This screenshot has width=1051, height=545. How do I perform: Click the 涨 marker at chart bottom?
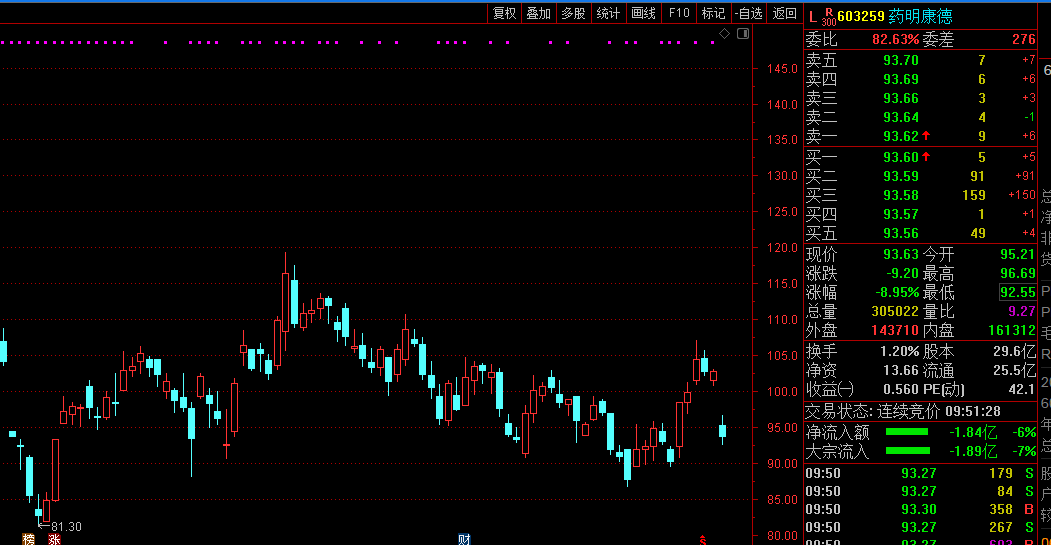pyautogui.click(x=54, y=539)
